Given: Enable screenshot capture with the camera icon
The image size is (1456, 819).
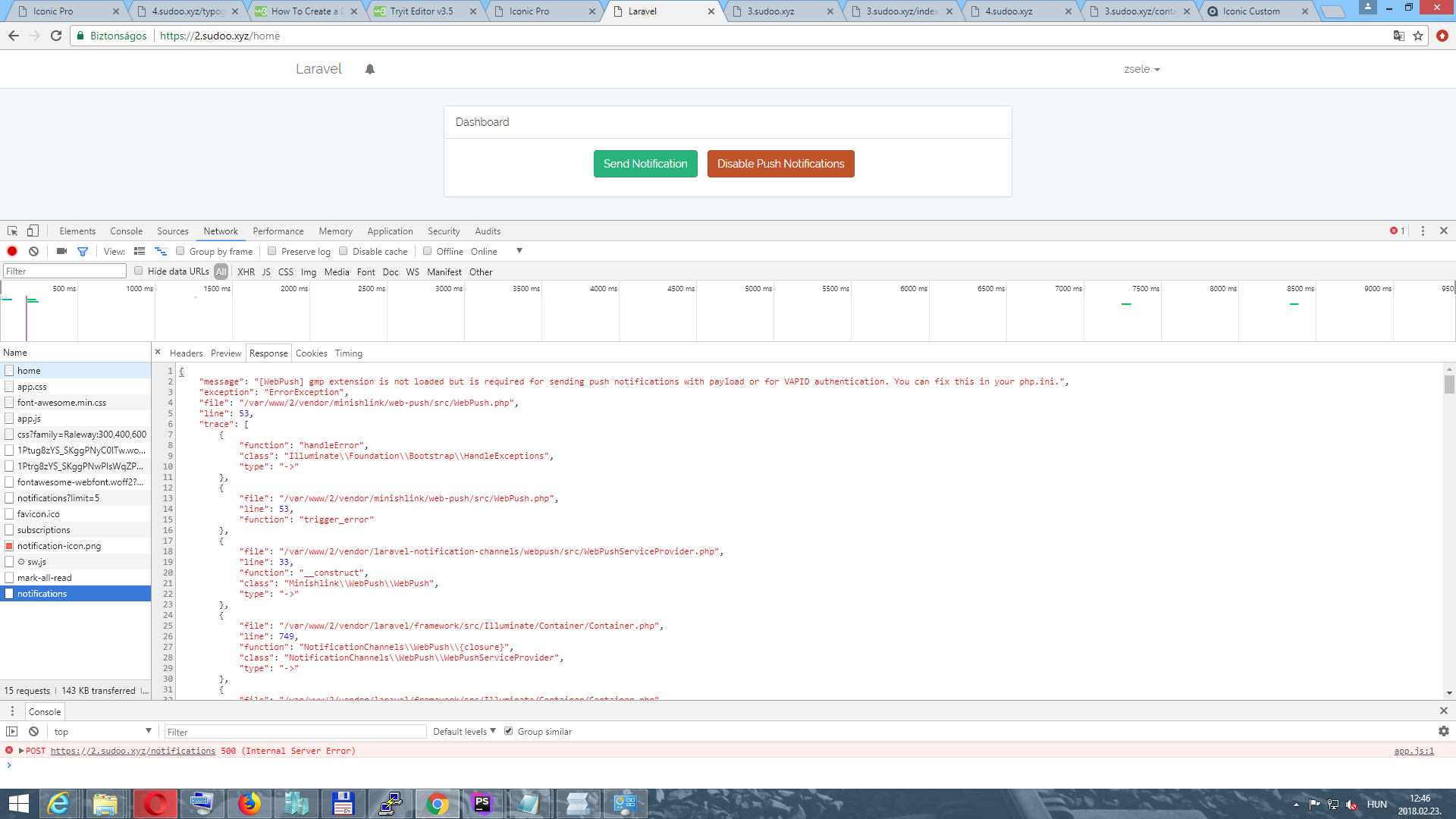Looking at the screenshot, I should [x=61, y=251].
